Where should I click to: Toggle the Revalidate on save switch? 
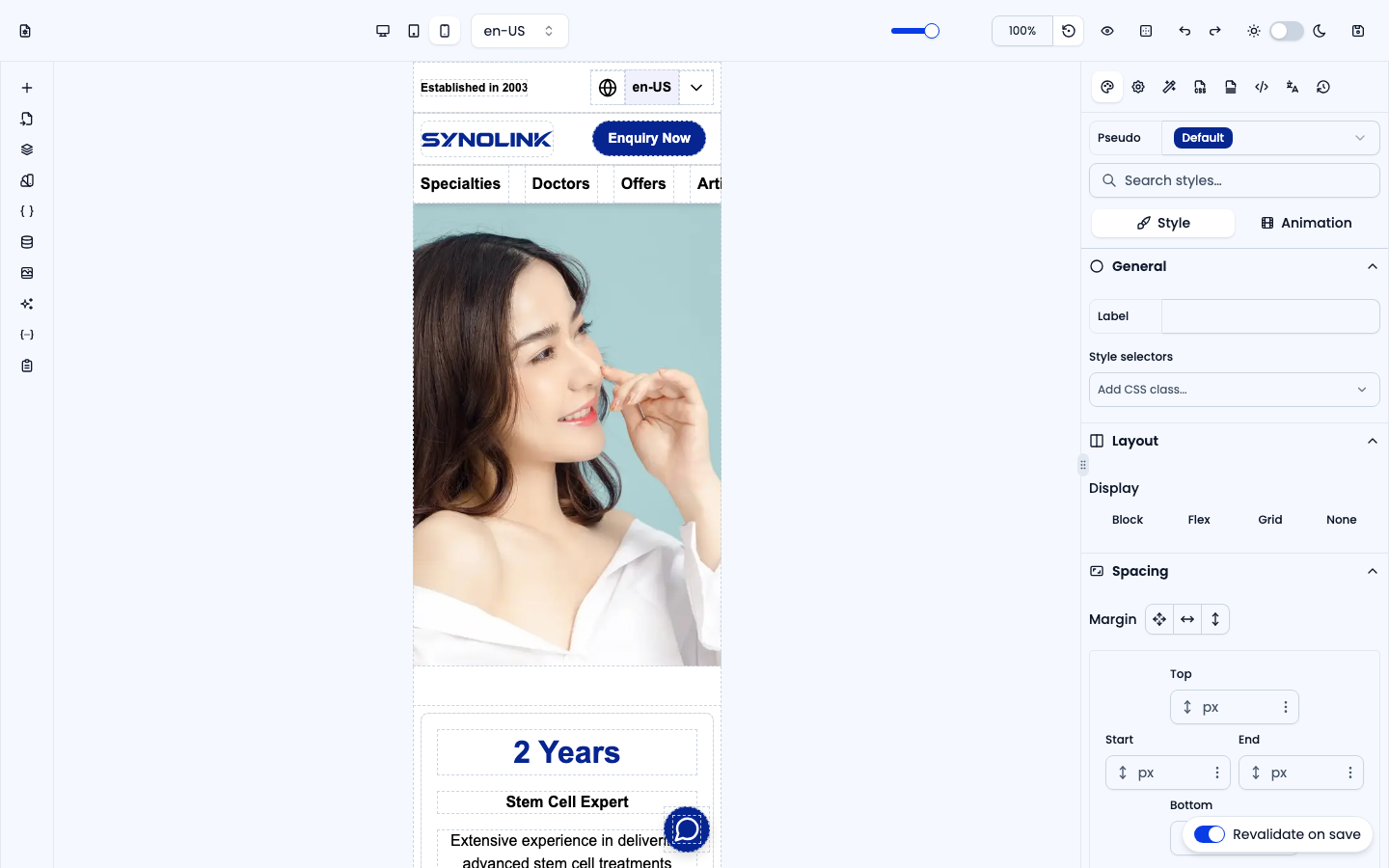1209,834
